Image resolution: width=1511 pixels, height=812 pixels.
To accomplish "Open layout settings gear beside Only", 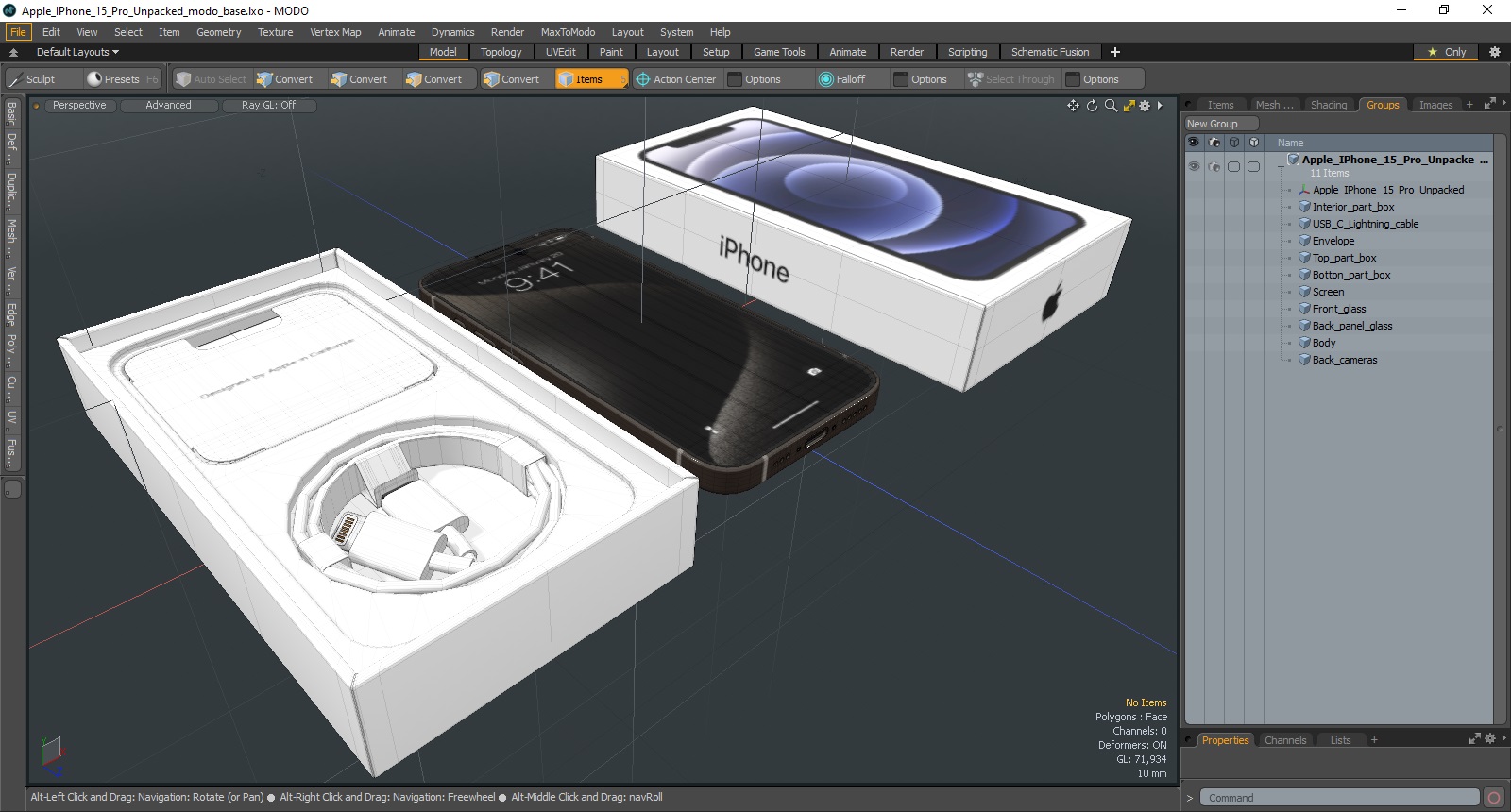I will pos(1495,52).
